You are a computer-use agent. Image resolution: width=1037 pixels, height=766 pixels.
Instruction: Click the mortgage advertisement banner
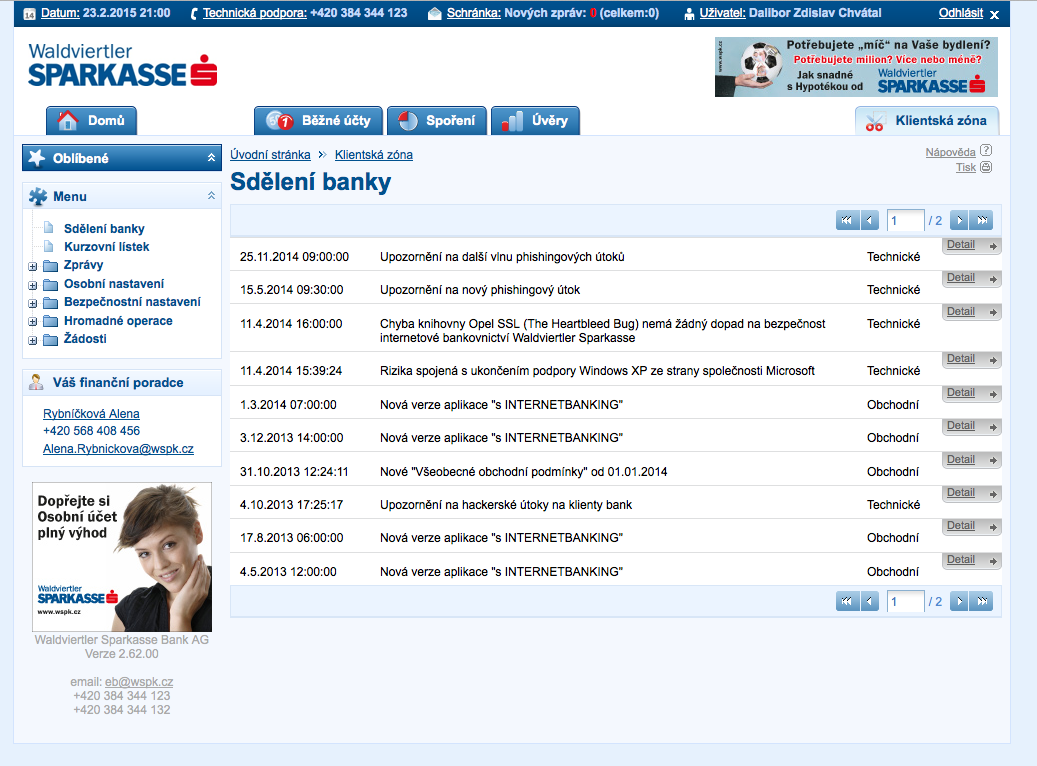coord(856,67)
